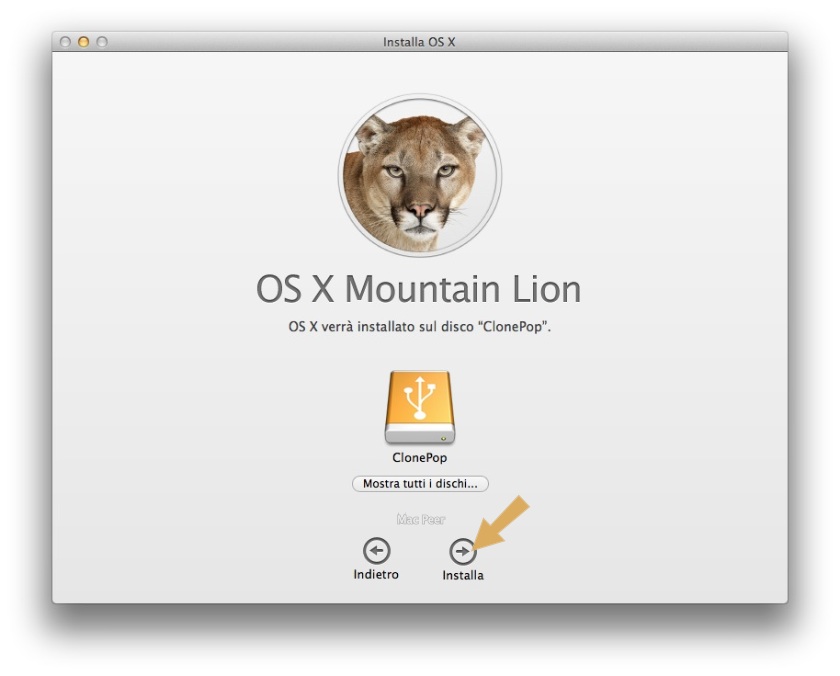Click the OS X Mountain Lion heading
Image resolution: width=840 pixels, height=676 pixels.
(x=419, y=289)
